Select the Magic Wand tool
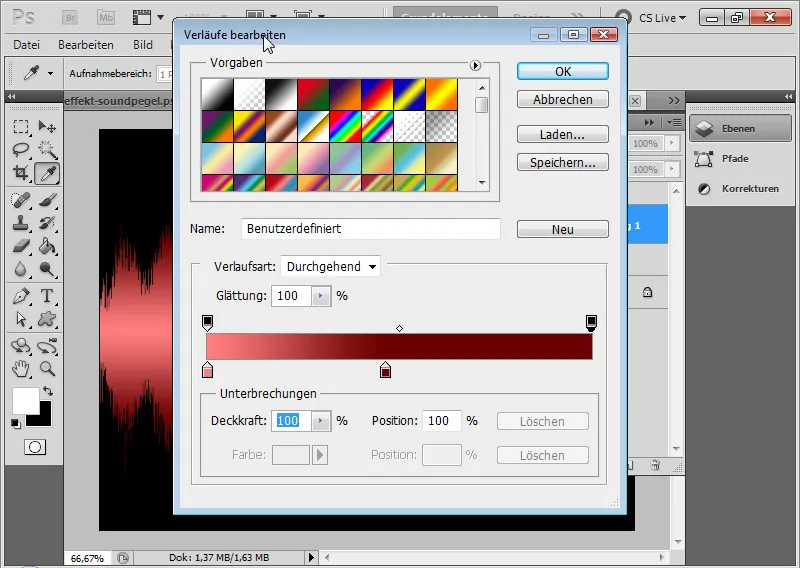800x568 pixels. point(47,150)
